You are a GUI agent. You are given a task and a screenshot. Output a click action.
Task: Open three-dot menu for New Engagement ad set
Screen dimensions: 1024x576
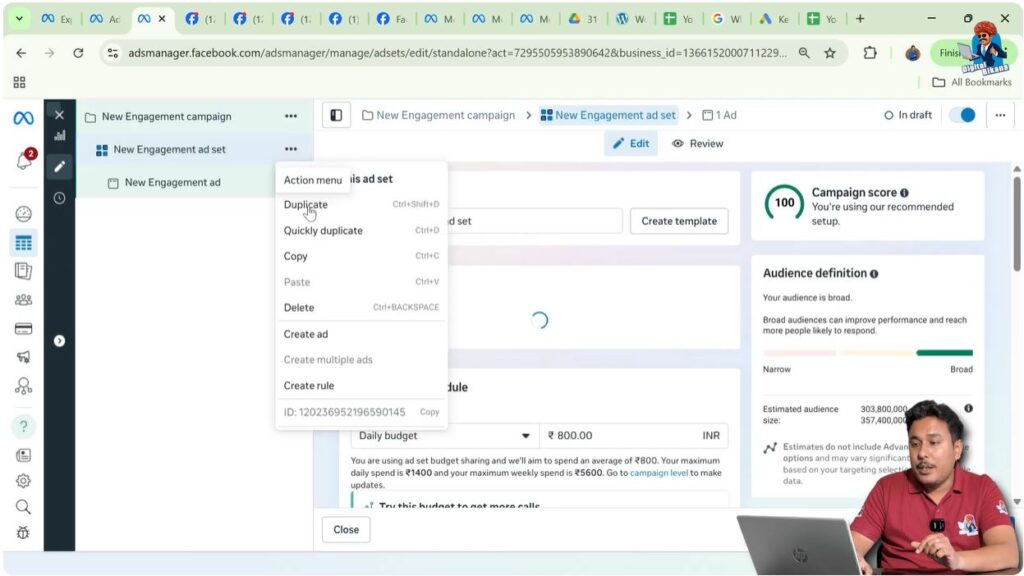point(291,150)
